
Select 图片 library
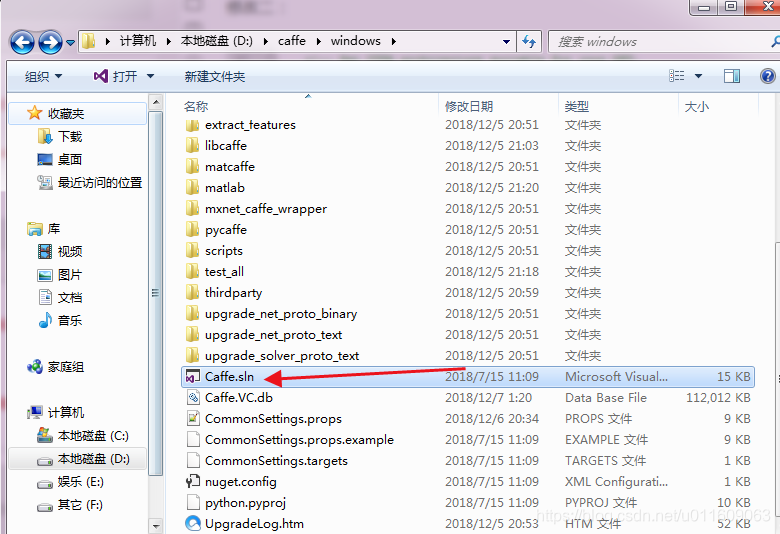click(70, 275)
